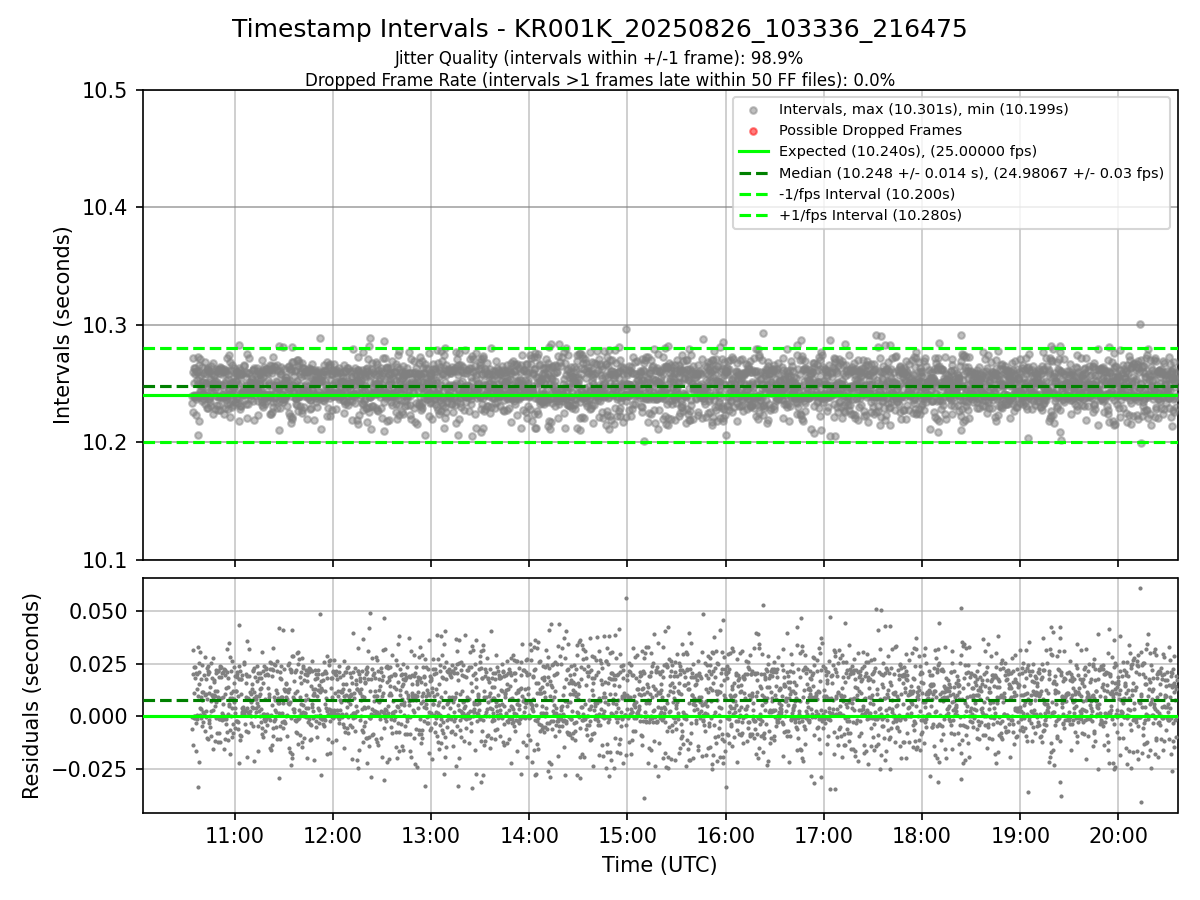Click legend entry 'Possible Dropped Frames'
Screen dimensions: 1200x900
click(870, 130)
